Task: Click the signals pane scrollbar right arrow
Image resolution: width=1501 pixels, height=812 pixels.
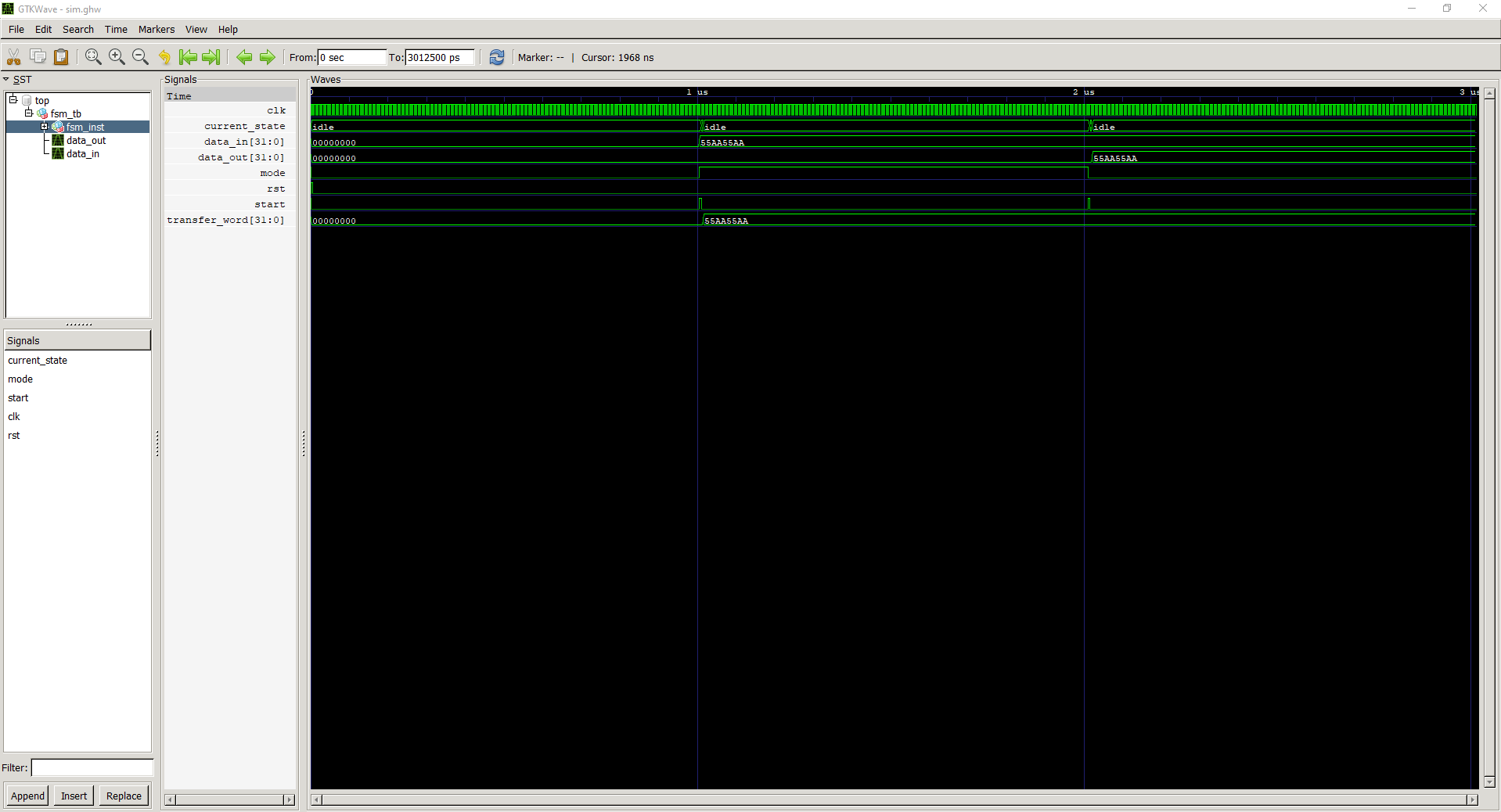Action: [290, 799]
